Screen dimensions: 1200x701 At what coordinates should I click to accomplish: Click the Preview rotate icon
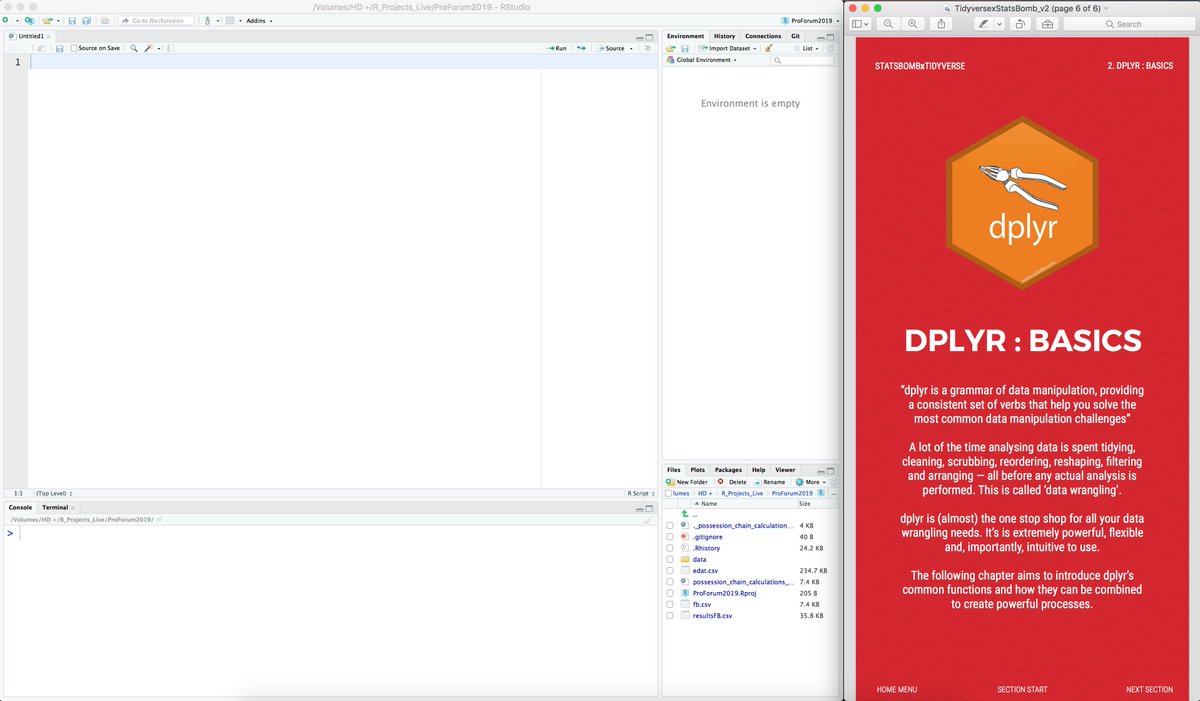1020,24
